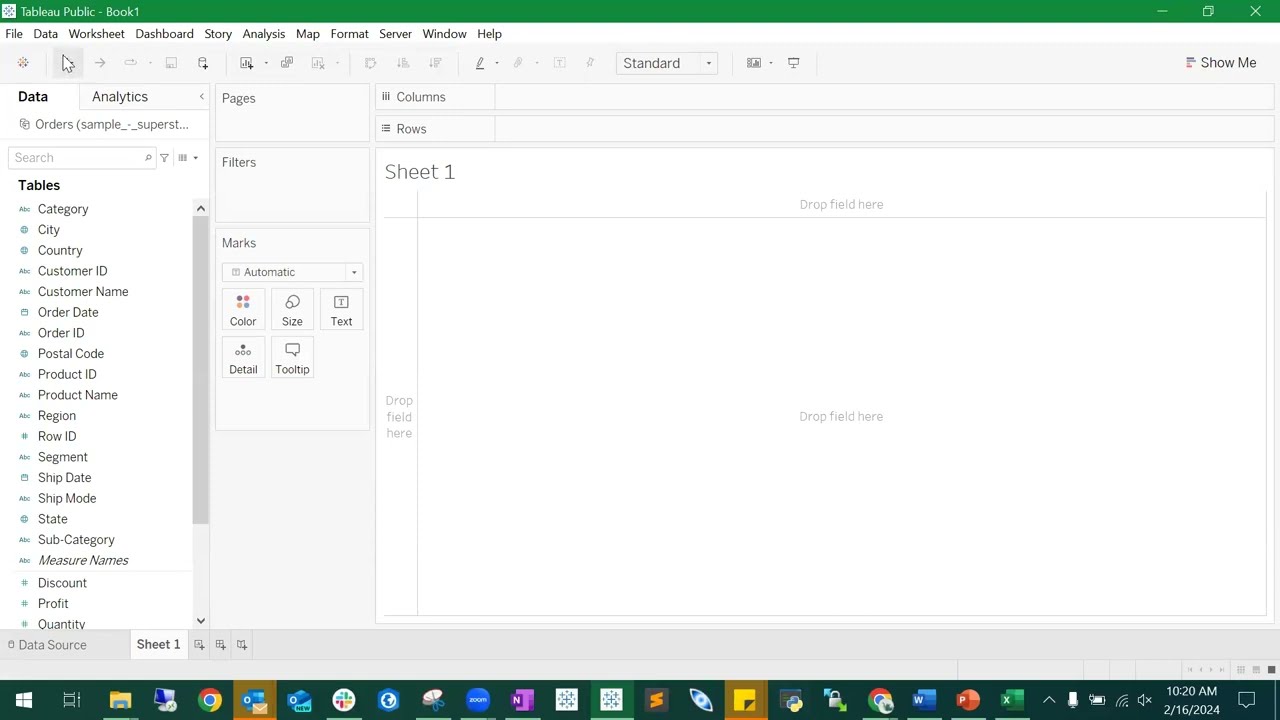Screen dimensions: 1280x720
Task: Open the Show Me panel
Action: (1221, 63)
